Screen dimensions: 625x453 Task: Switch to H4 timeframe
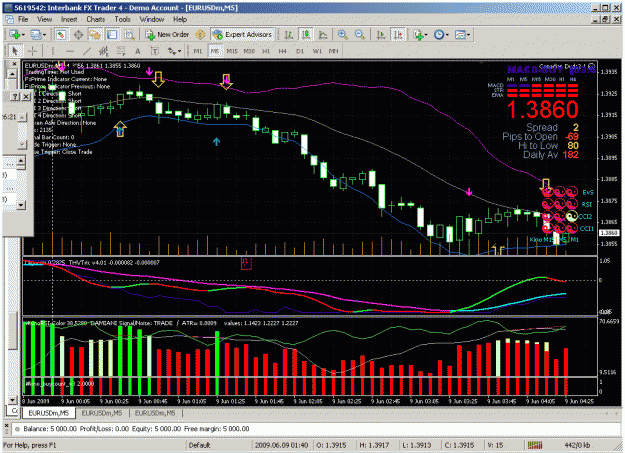(283, 51)
